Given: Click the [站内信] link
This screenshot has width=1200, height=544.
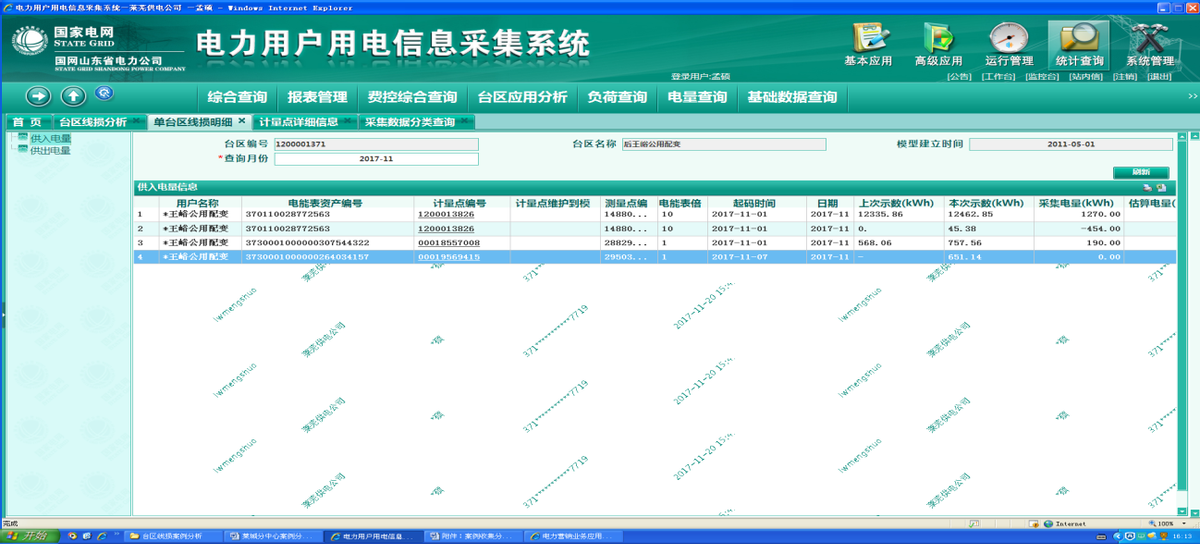Looking at the screenshot, I should point(1085,76).
